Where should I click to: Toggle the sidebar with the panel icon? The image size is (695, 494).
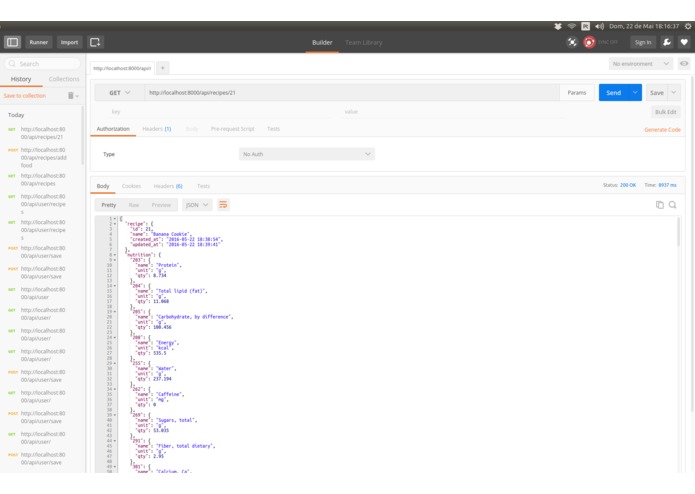point(12,42)
